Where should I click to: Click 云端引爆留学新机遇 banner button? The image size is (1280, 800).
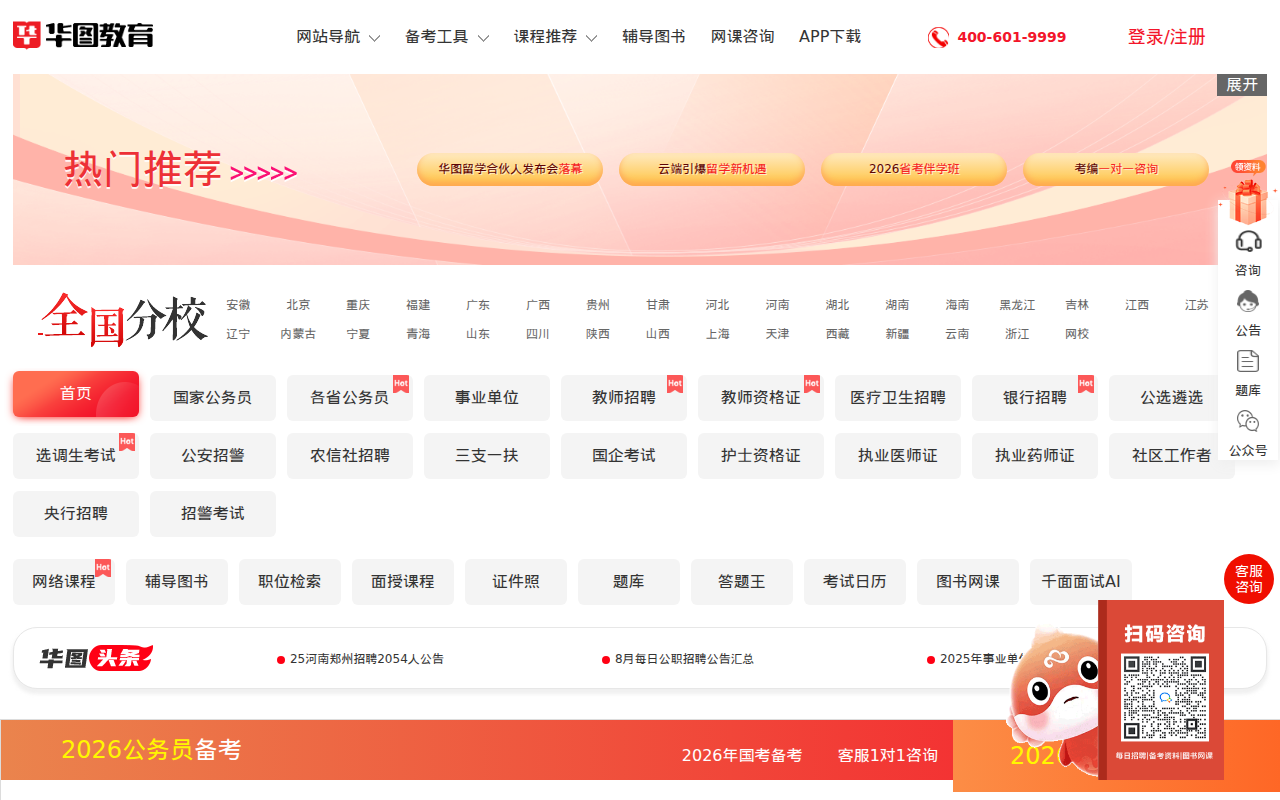point(712,169)
